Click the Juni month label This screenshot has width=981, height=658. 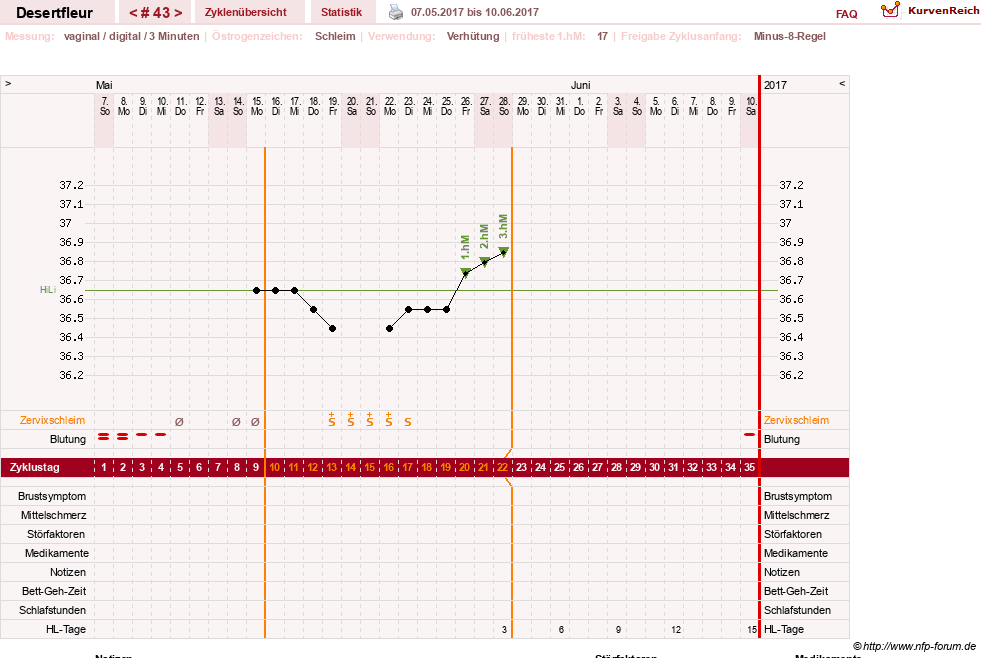coord(580,85)
